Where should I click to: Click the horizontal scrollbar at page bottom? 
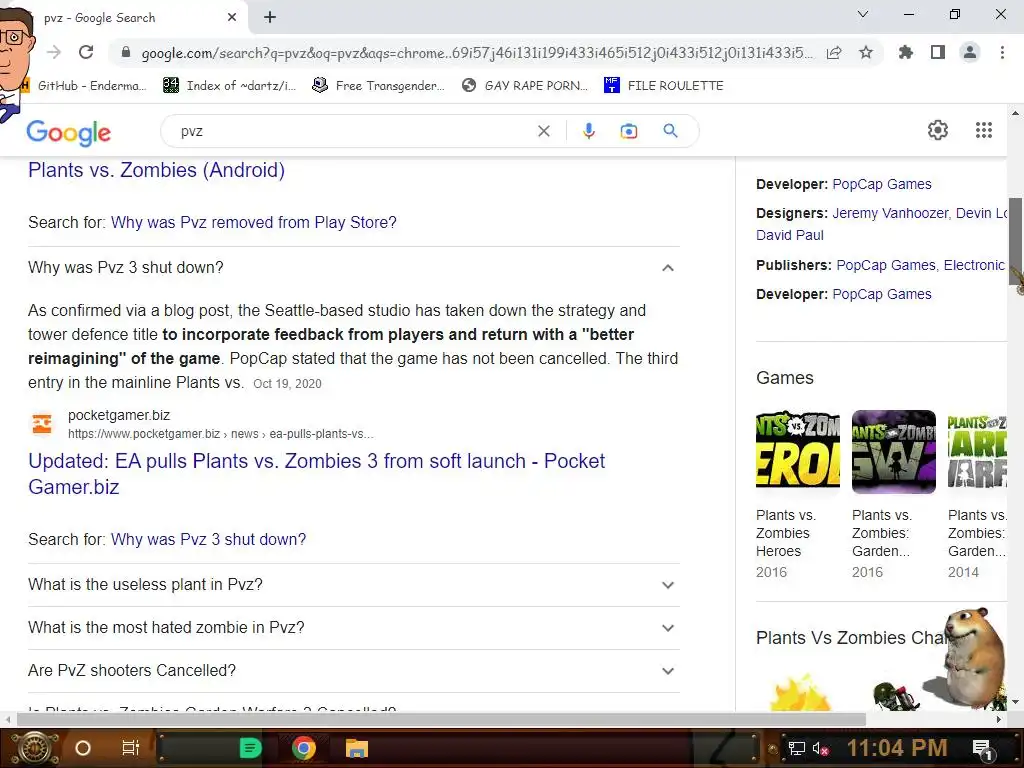point(441,720)
